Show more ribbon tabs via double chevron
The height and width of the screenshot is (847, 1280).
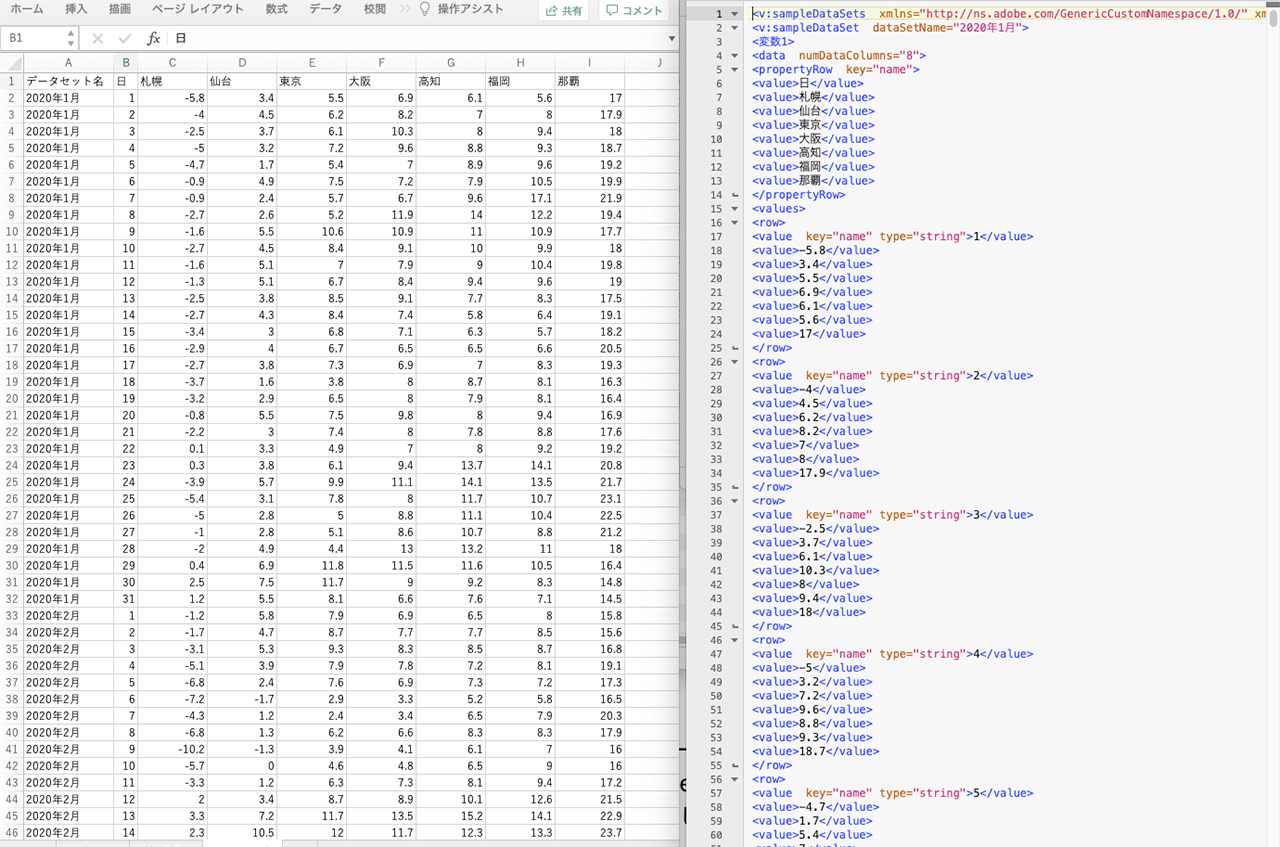click(x=403, y=9)
